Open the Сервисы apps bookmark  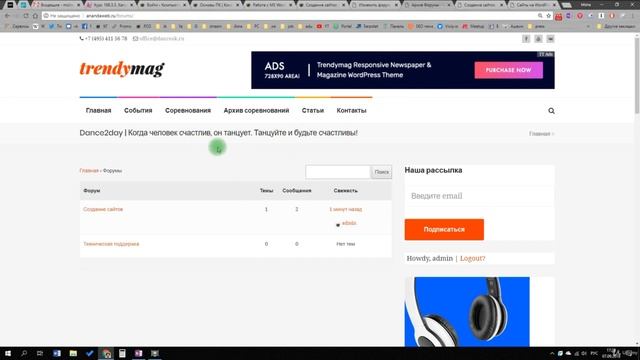point(17,26)
